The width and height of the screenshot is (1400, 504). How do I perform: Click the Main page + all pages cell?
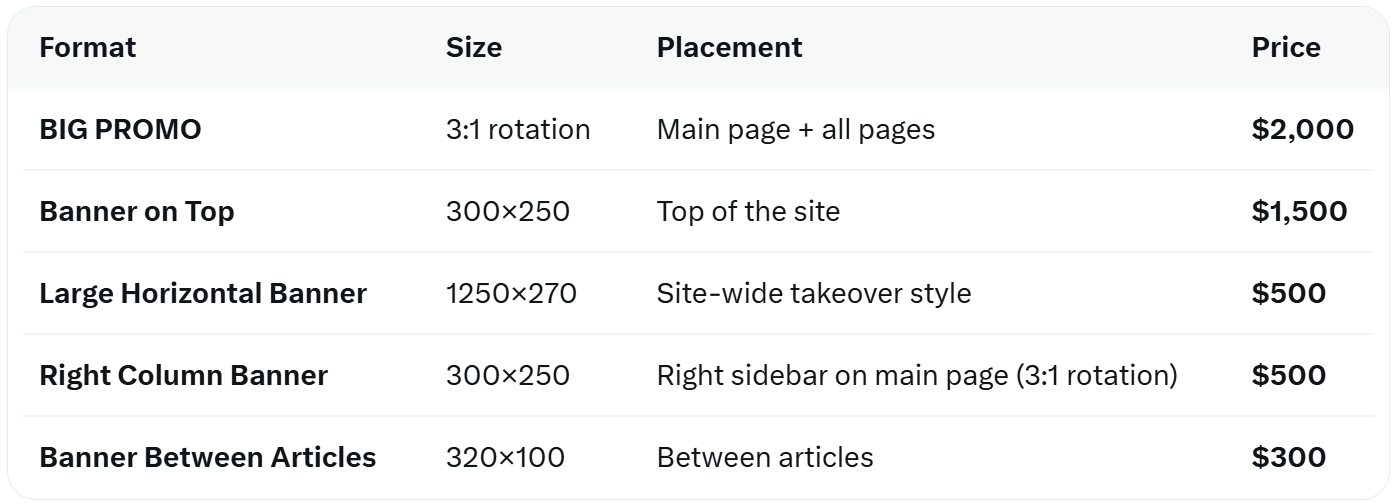796,129
